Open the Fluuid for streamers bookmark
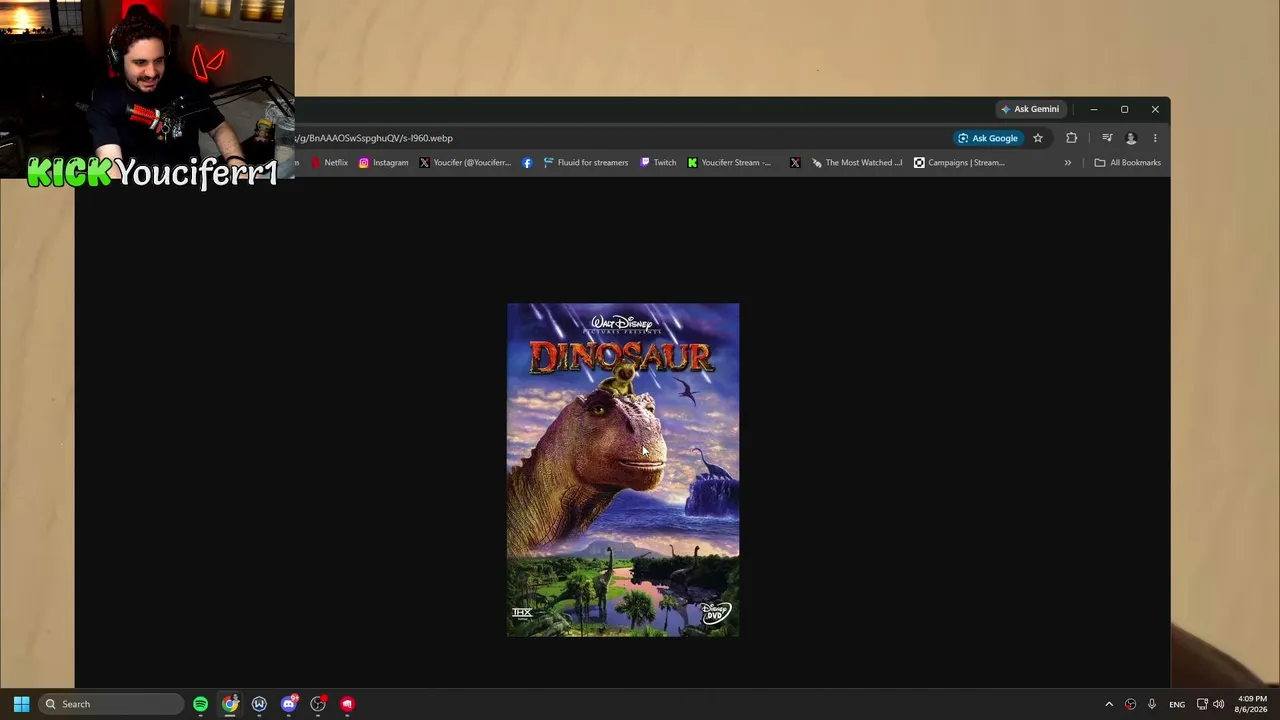The image size is (1280, 720). tap(586, 162)
